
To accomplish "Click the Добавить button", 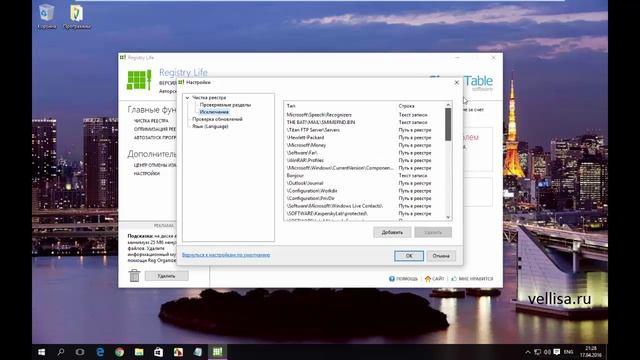I will [x=392, y=232].
